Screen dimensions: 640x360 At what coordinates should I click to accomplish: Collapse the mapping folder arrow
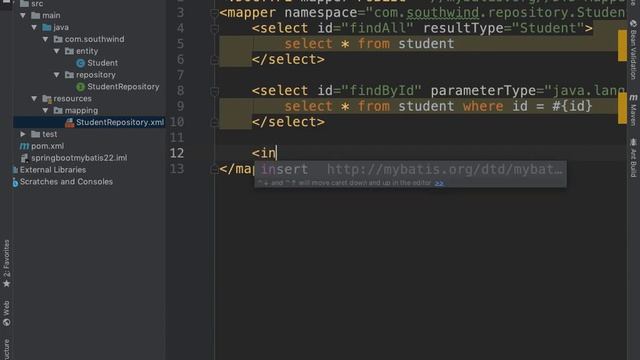[x=46, y=110]
